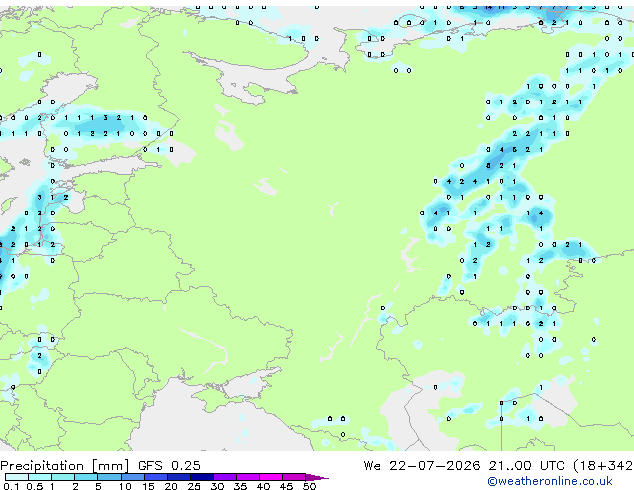The height and width of the screenshot is (490, 634).
Task: Click the legend swatch between 20 and 25
Action: (179, 477)
